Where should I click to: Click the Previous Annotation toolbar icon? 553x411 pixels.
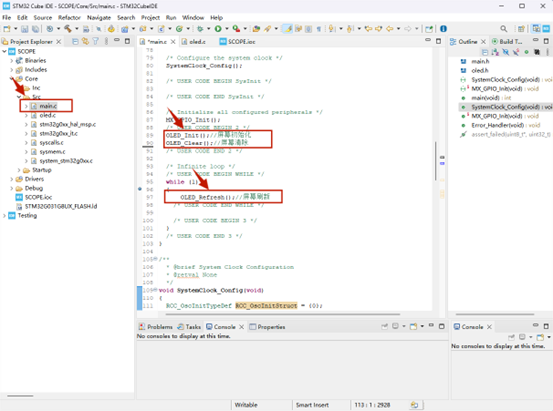pyautogui.click(x=350, y=29)
